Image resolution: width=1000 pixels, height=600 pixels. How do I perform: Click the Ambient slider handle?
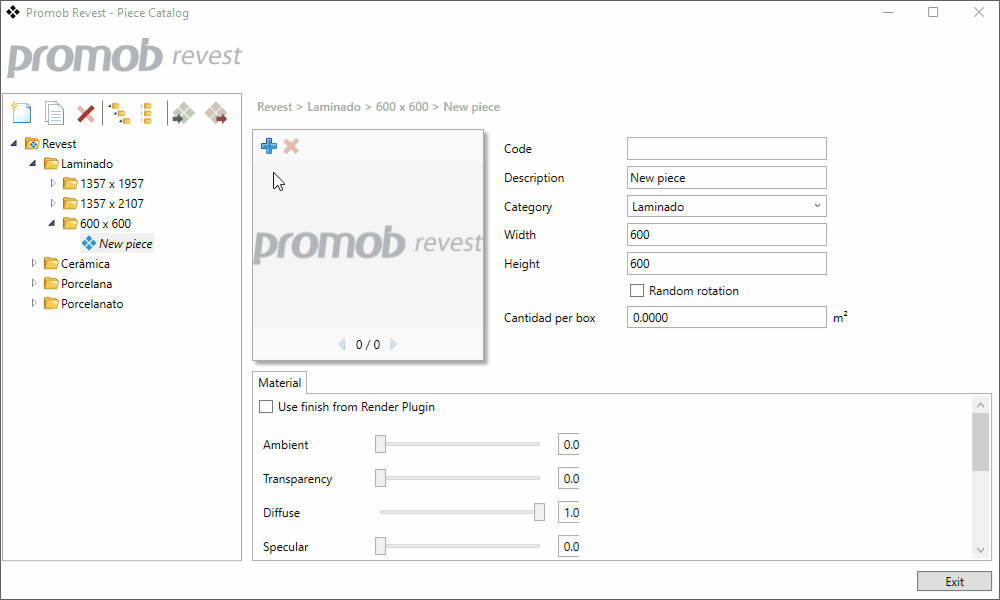point(381,444)
